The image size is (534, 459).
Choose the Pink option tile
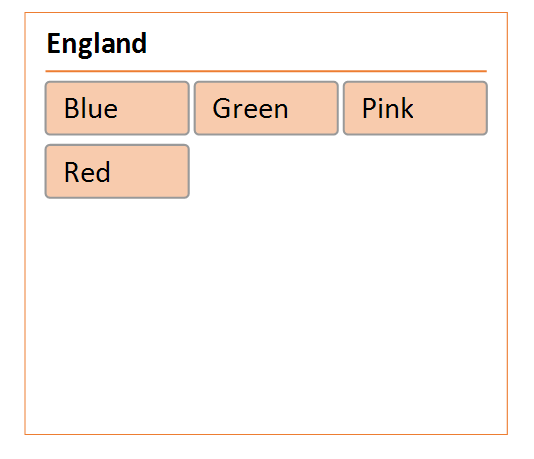pos(415,108)
